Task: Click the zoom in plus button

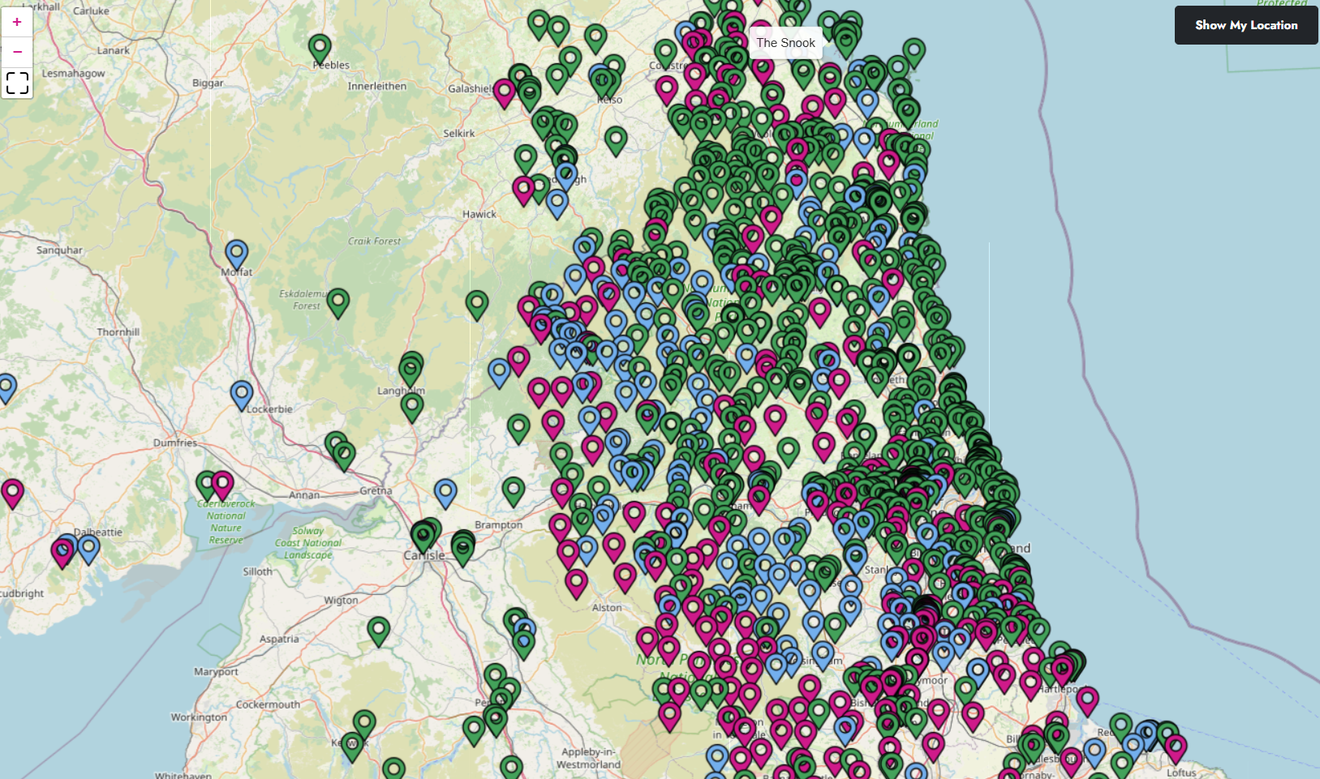Action: click(17, 22)
